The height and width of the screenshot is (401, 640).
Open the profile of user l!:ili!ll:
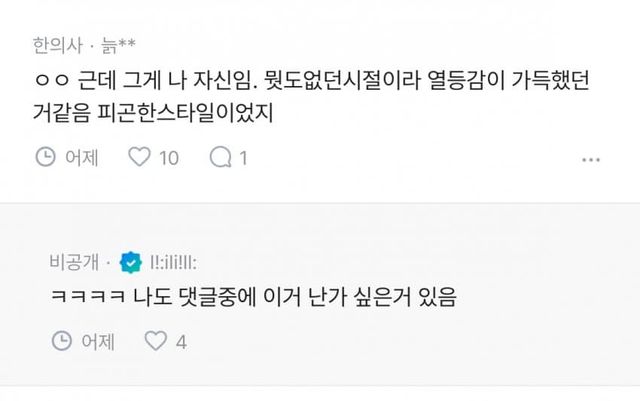(172, 262)
